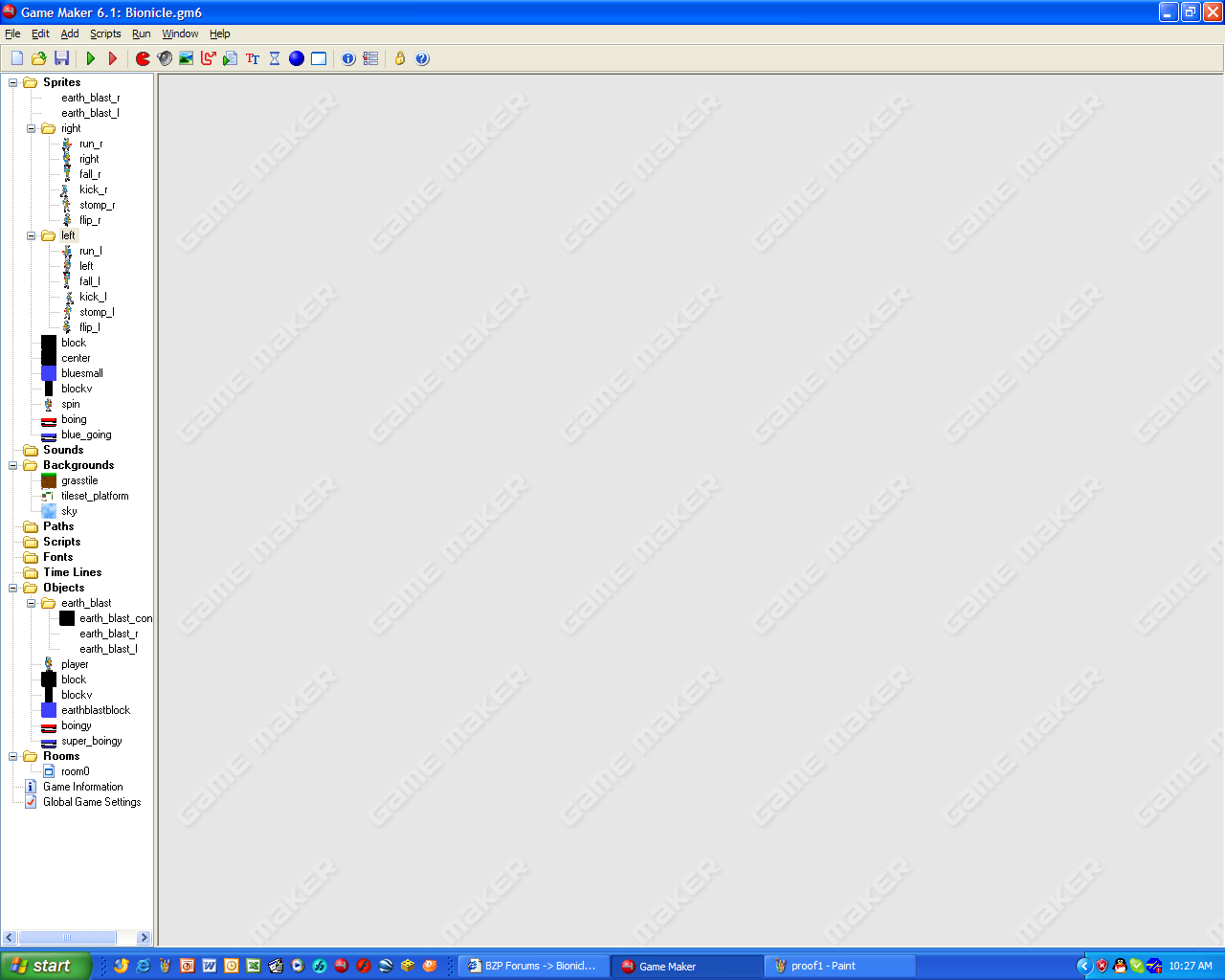Open the Global Game Settings toolbar icon
Screen dimensions: 1225x980
point(369,58)
